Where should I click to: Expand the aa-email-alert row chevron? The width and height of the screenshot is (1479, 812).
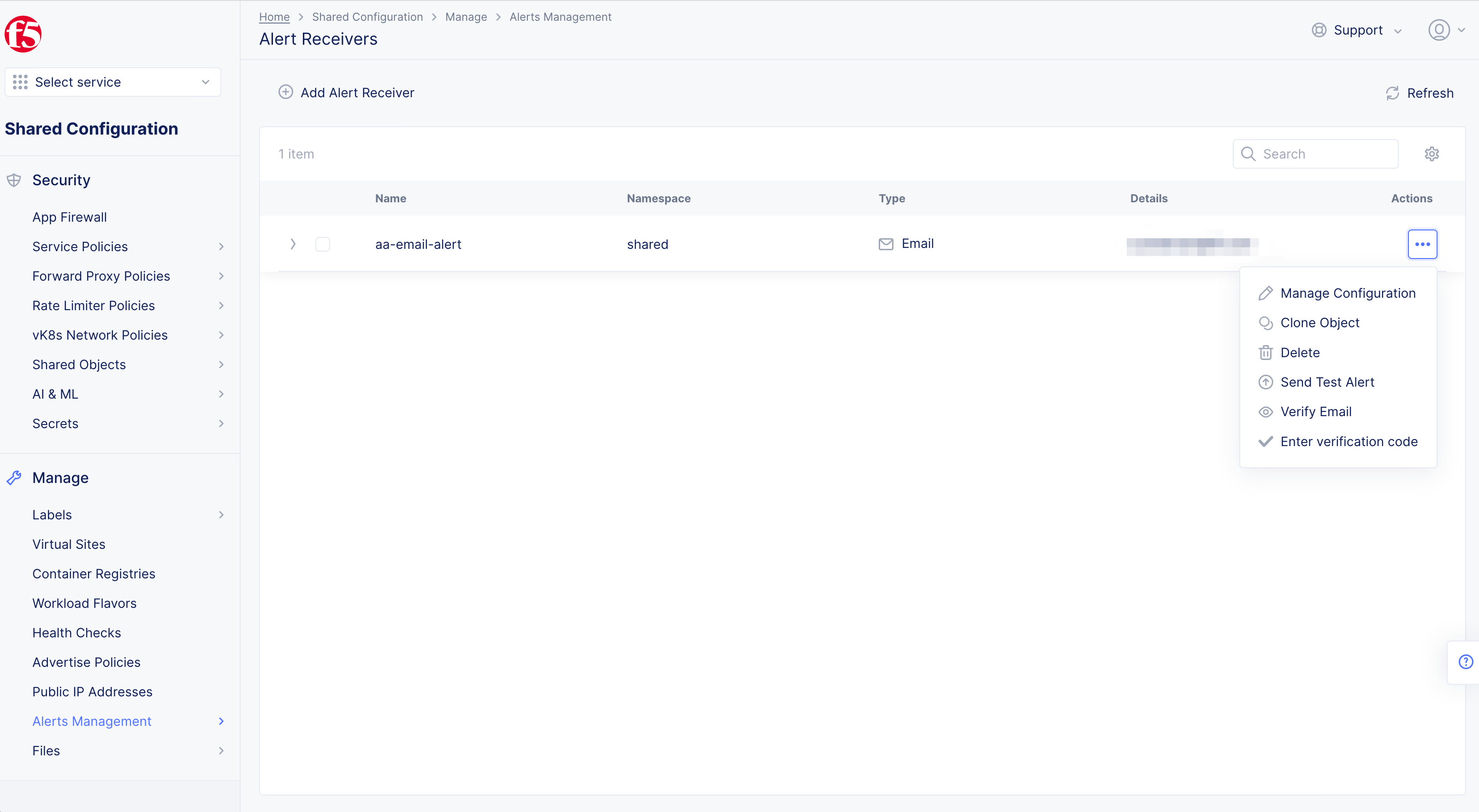click(x=293, y=244)
